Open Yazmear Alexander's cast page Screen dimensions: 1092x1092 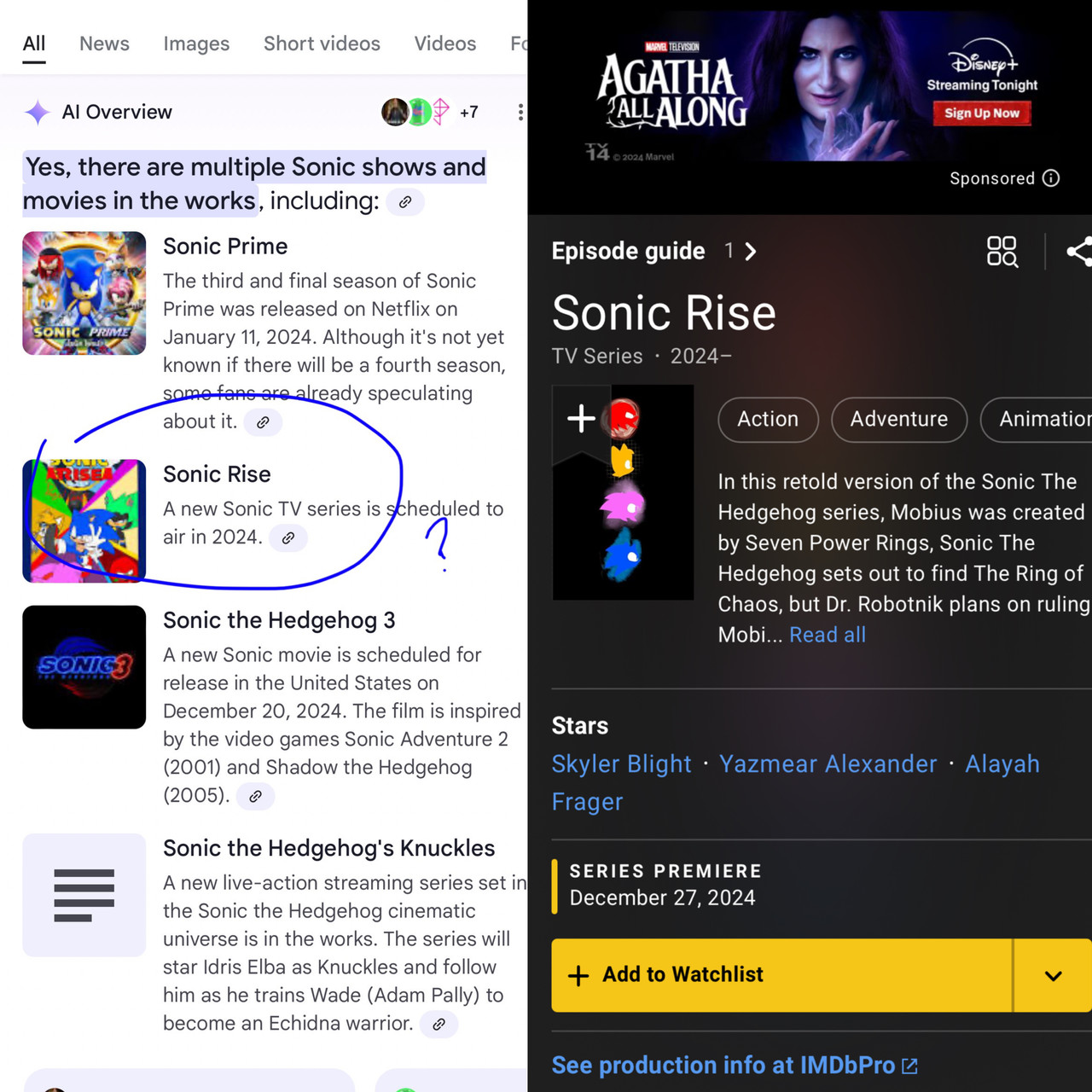[x=828, y=764]
